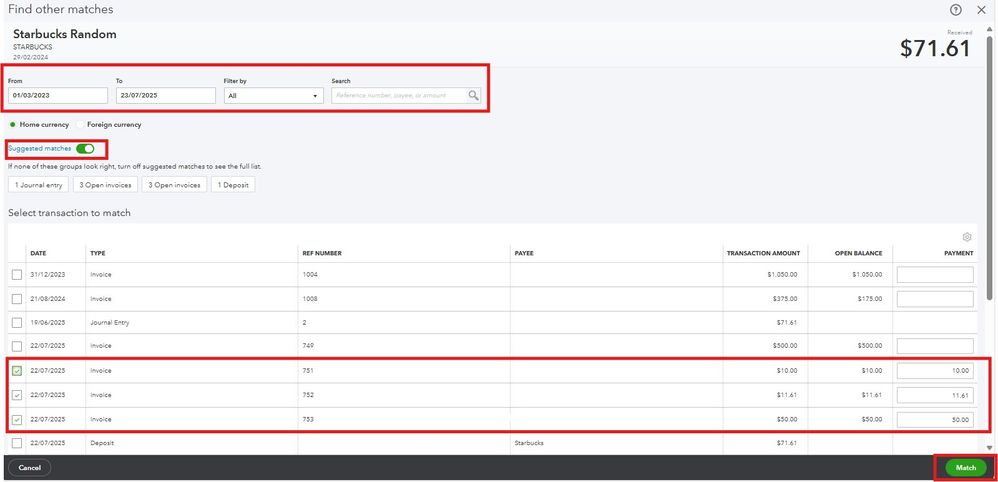Check the box for invoice 1004
The width and height of the screenshot is (998, 482).
click(17, 274)
